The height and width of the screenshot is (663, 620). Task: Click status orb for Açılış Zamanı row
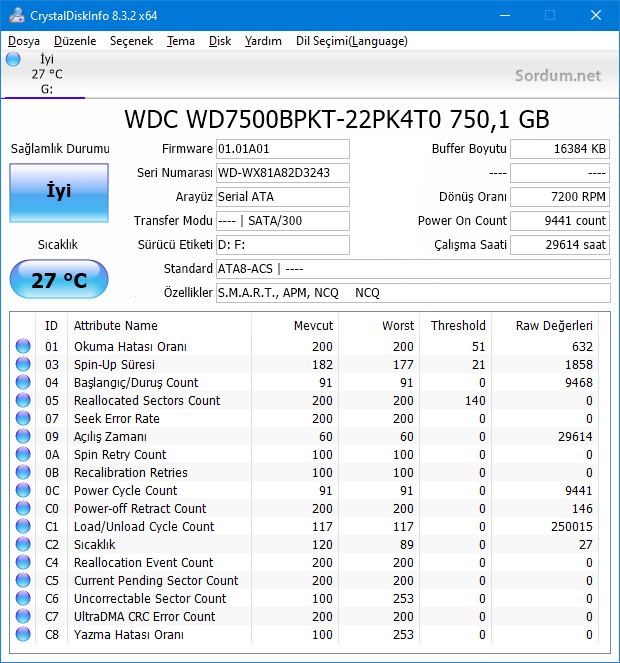tap(23, 436)
